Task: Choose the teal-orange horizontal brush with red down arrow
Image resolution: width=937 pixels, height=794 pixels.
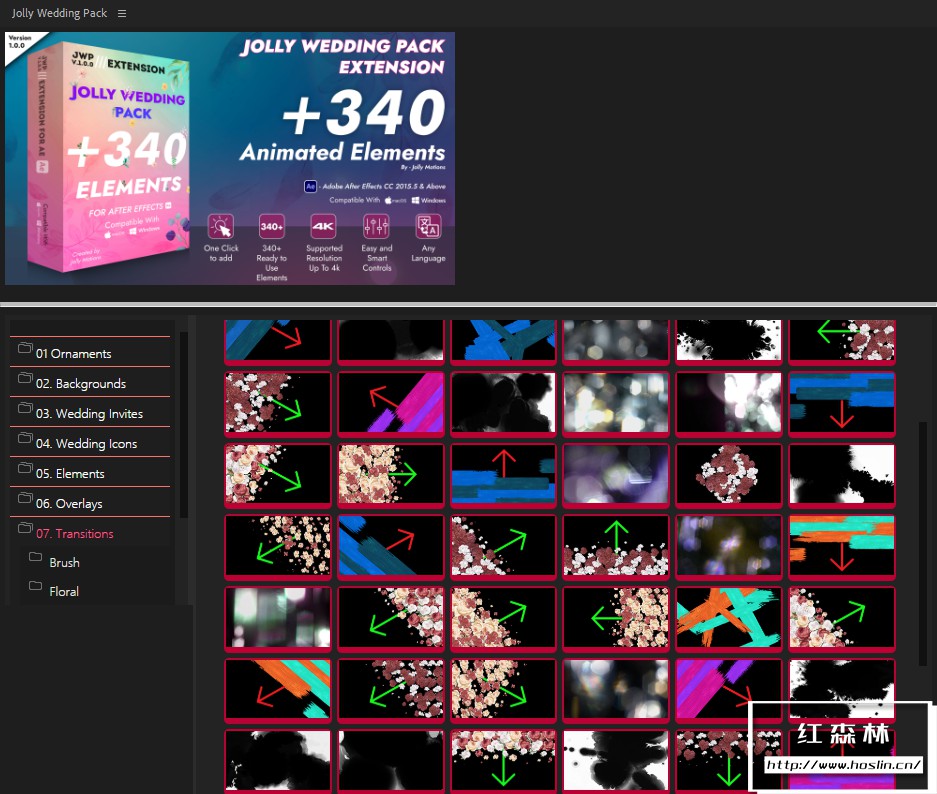Action: coord(841,547)
